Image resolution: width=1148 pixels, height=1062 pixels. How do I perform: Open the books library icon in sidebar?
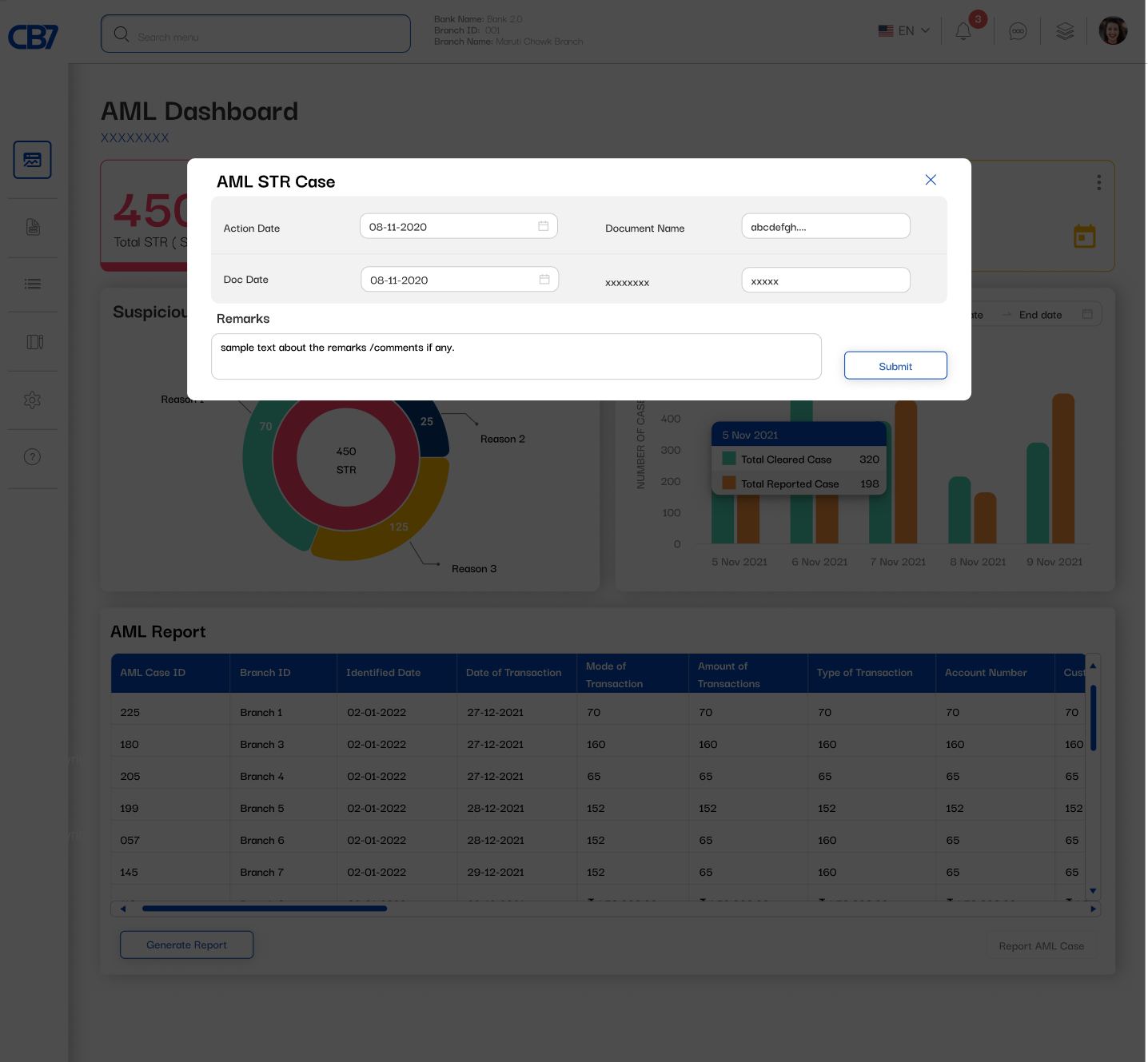(x=34, y=342)
